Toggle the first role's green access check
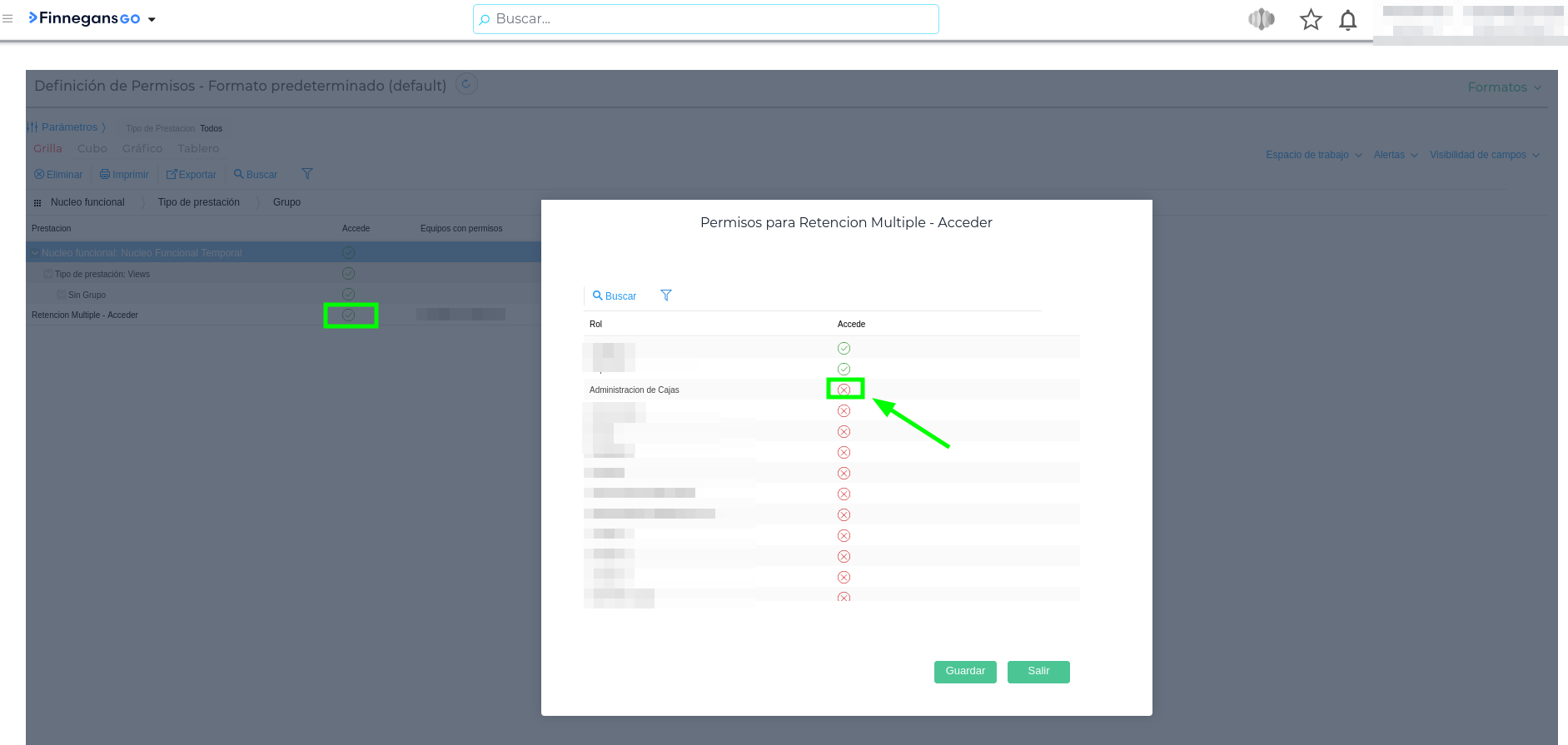Screen dimensions: 1568x745 coord(844,348)
